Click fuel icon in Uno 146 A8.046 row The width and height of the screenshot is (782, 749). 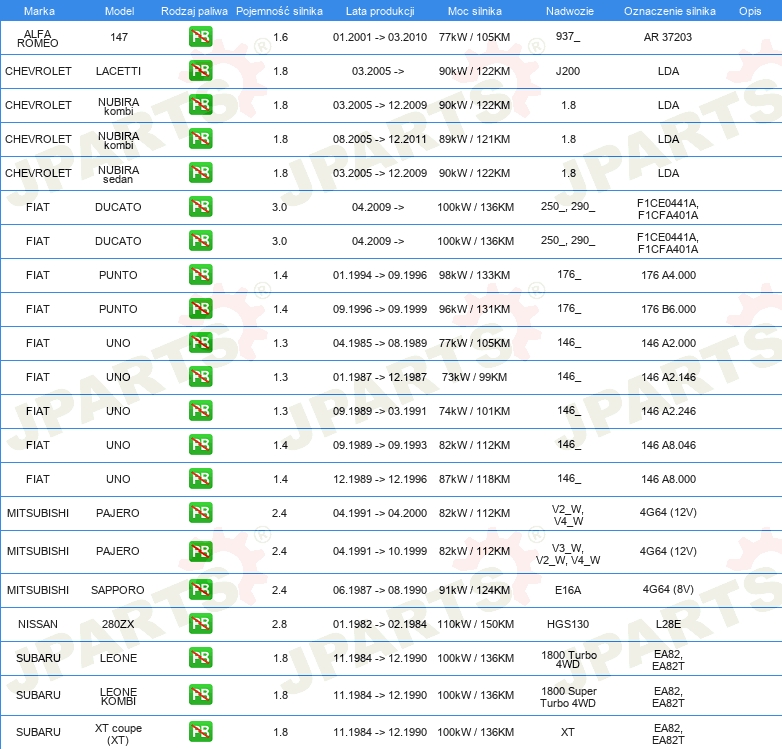[x=200, y=444]
